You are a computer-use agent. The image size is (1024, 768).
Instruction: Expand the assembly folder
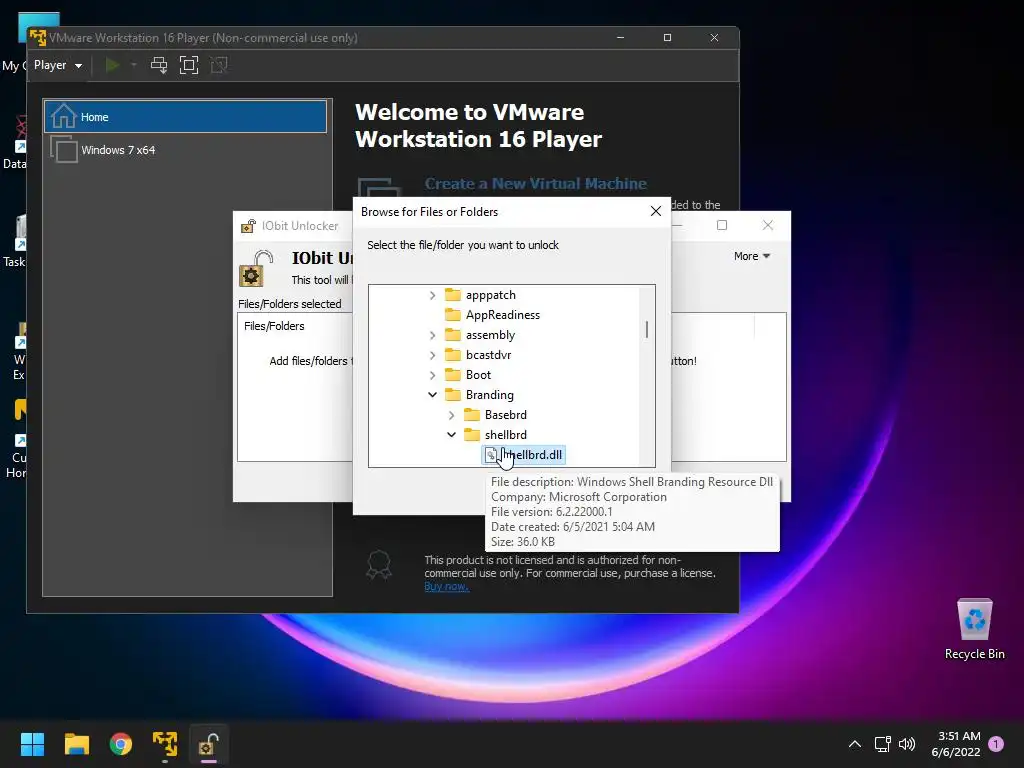pos(432,335)
